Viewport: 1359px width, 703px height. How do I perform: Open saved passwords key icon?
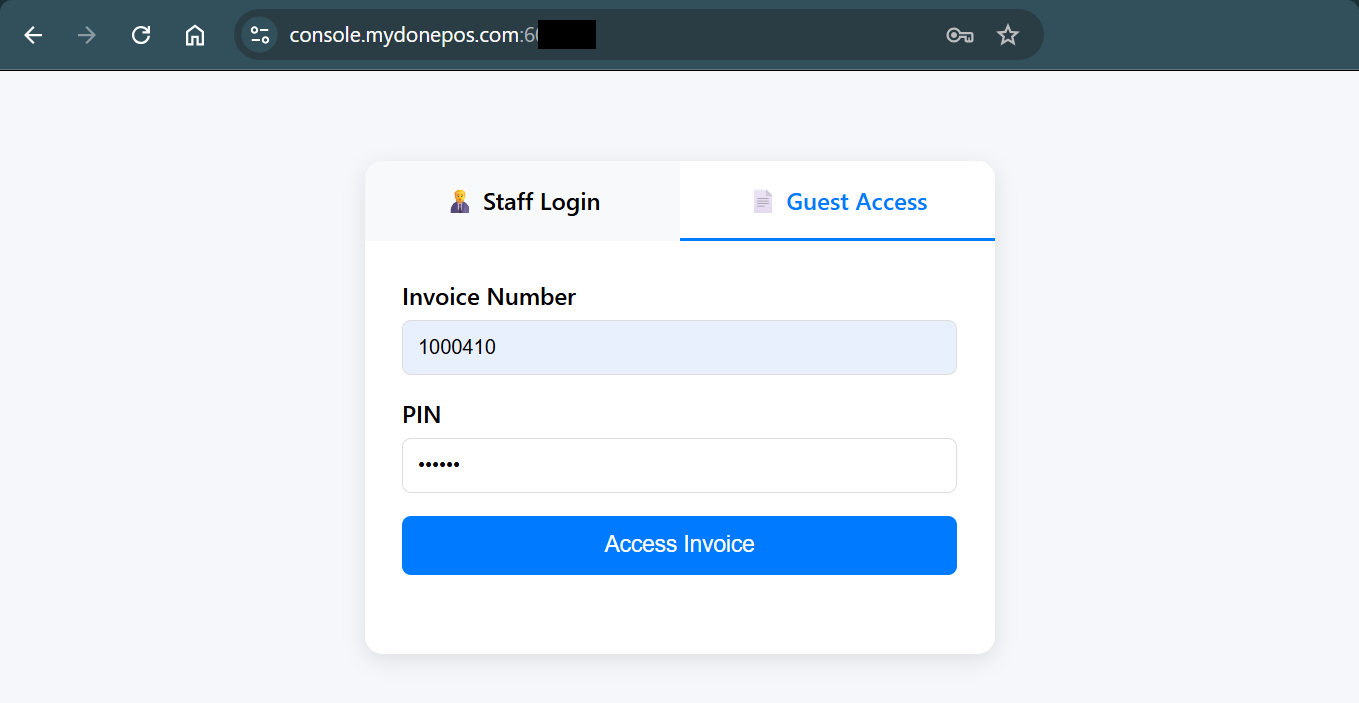(x=959, y=36)
